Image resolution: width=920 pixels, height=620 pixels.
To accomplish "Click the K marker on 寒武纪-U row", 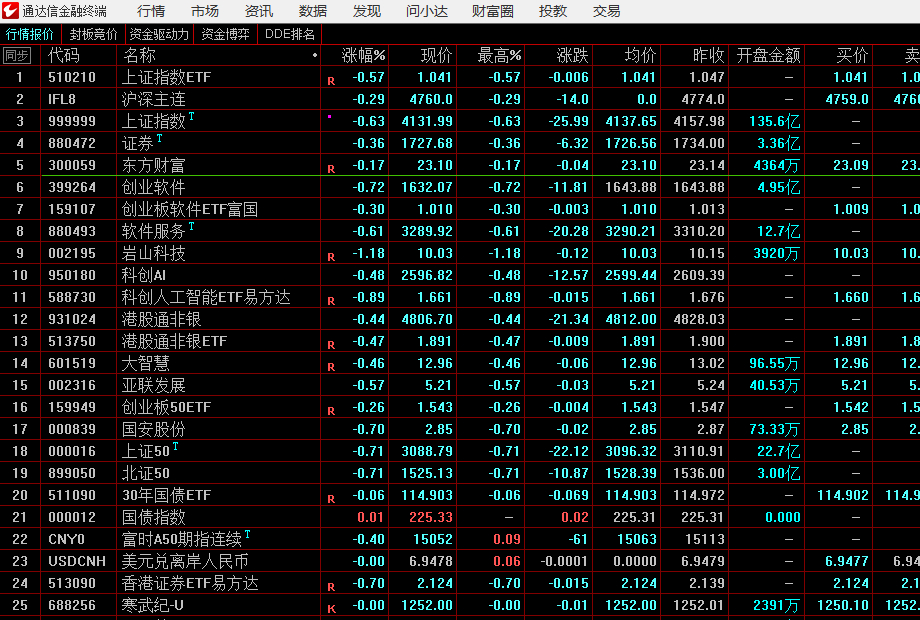I will click(x=331, y=609).
